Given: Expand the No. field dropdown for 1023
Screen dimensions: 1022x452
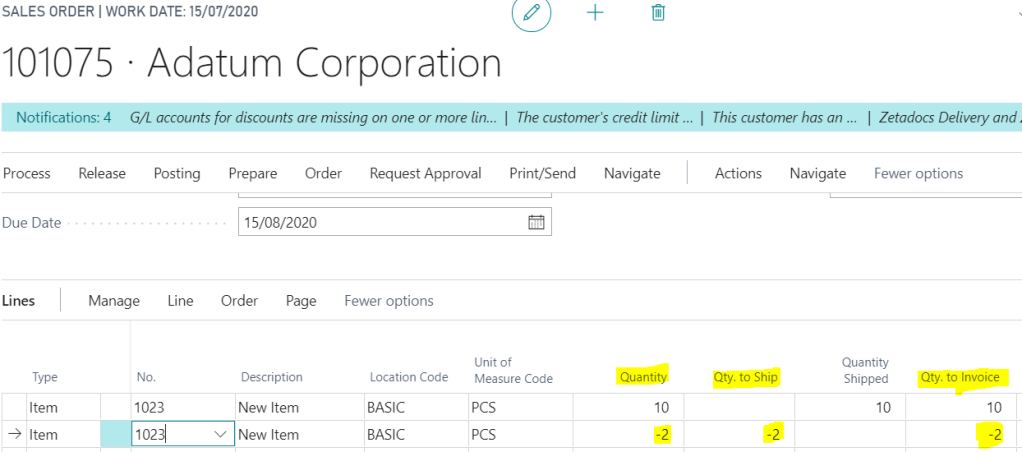Looking at the screenshot, I should (220, 435).
